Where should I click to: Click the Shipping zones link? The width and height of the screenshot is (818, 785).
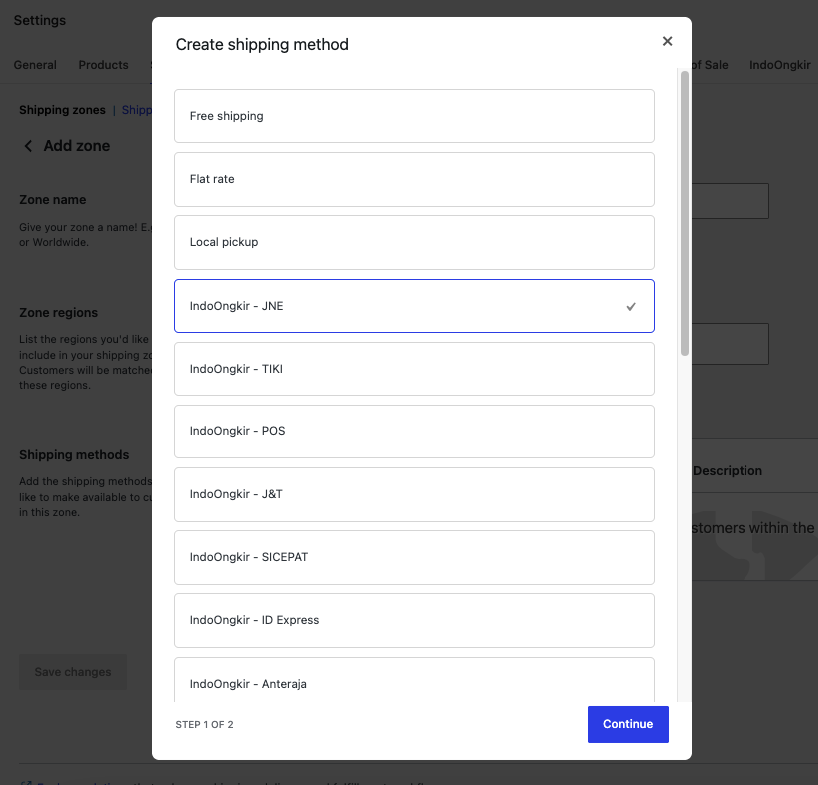[x=62, y=110]
